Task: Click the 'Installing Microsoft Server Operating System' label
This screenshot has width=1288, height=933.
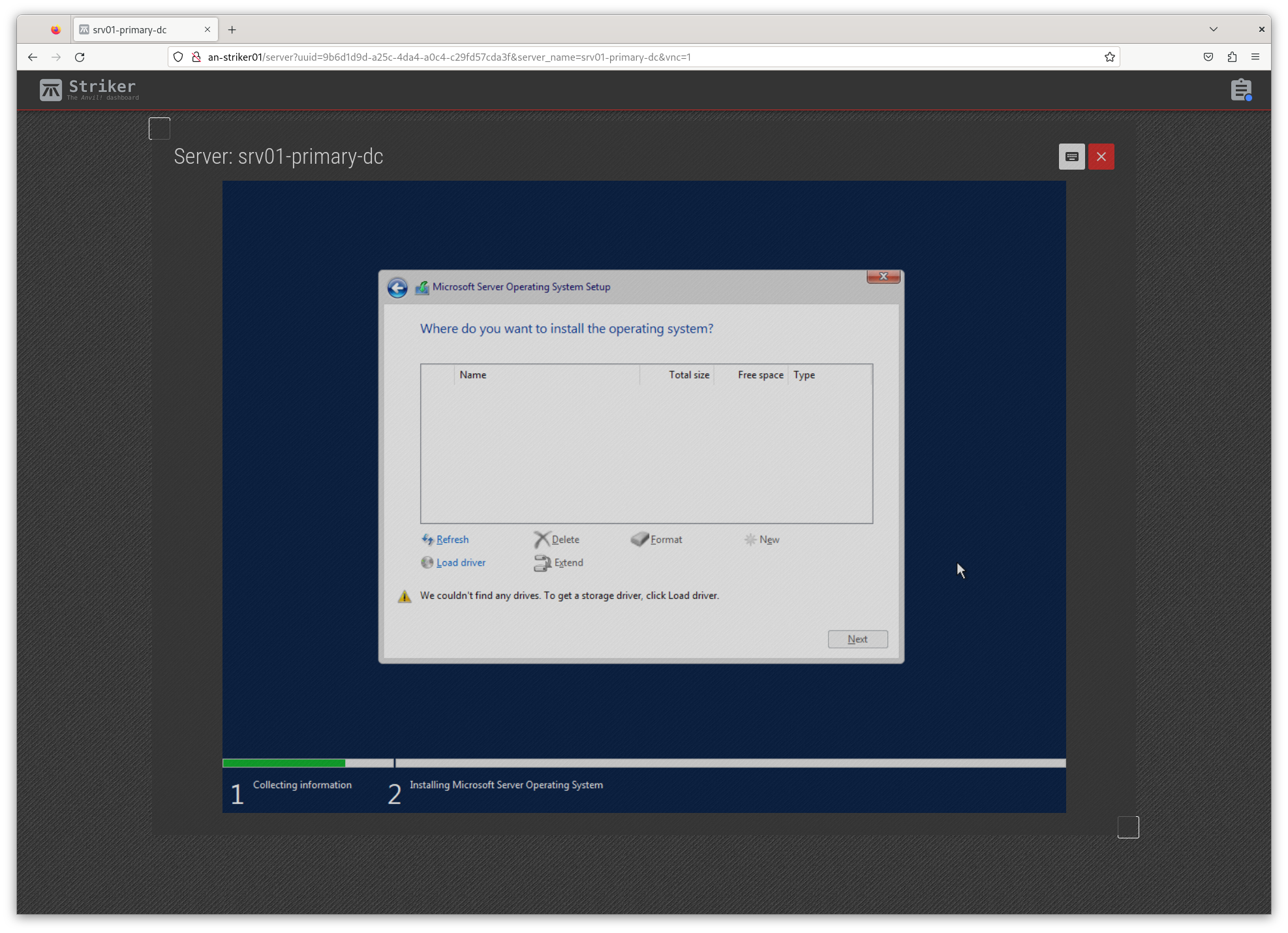Action: point(506,785)
